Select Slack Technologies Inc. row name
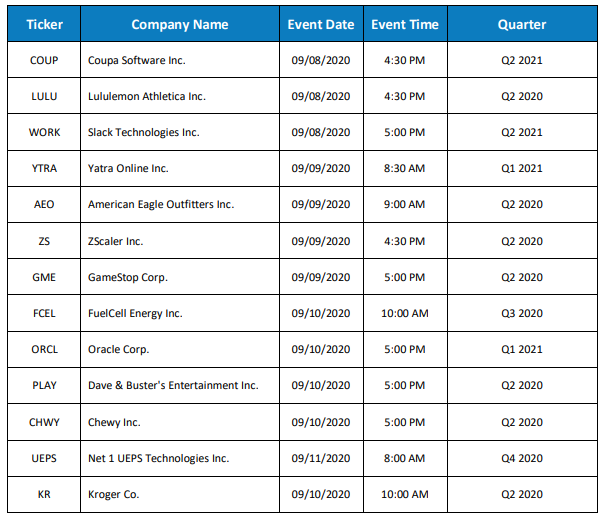The height and width of the screenshot is (521, 606). point(180,132)
